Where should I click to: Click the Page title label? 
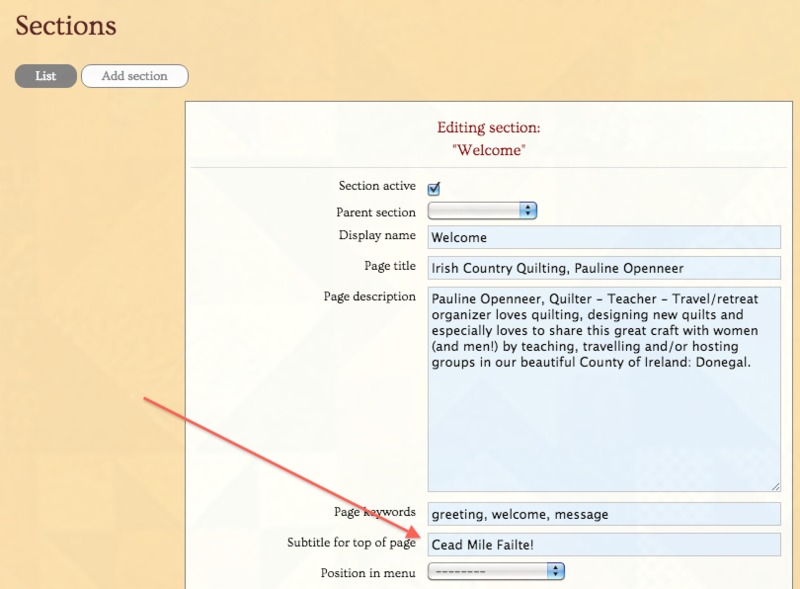[390, 266]
